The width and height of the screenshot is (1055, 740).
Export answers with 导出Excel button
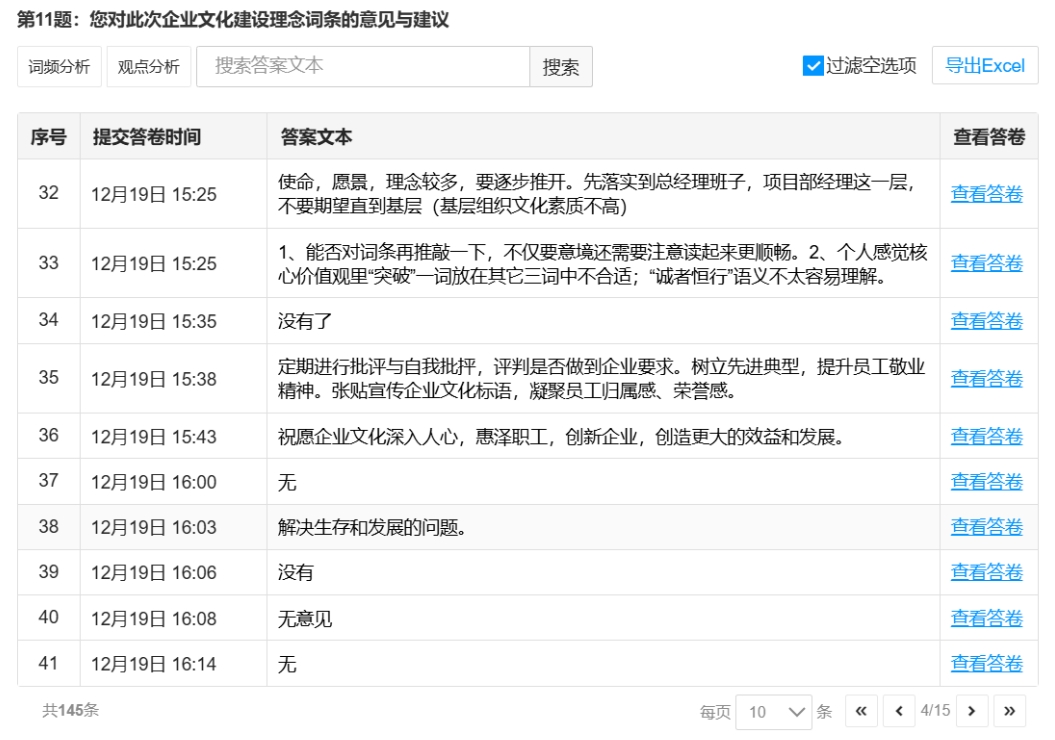coord(984,66)
